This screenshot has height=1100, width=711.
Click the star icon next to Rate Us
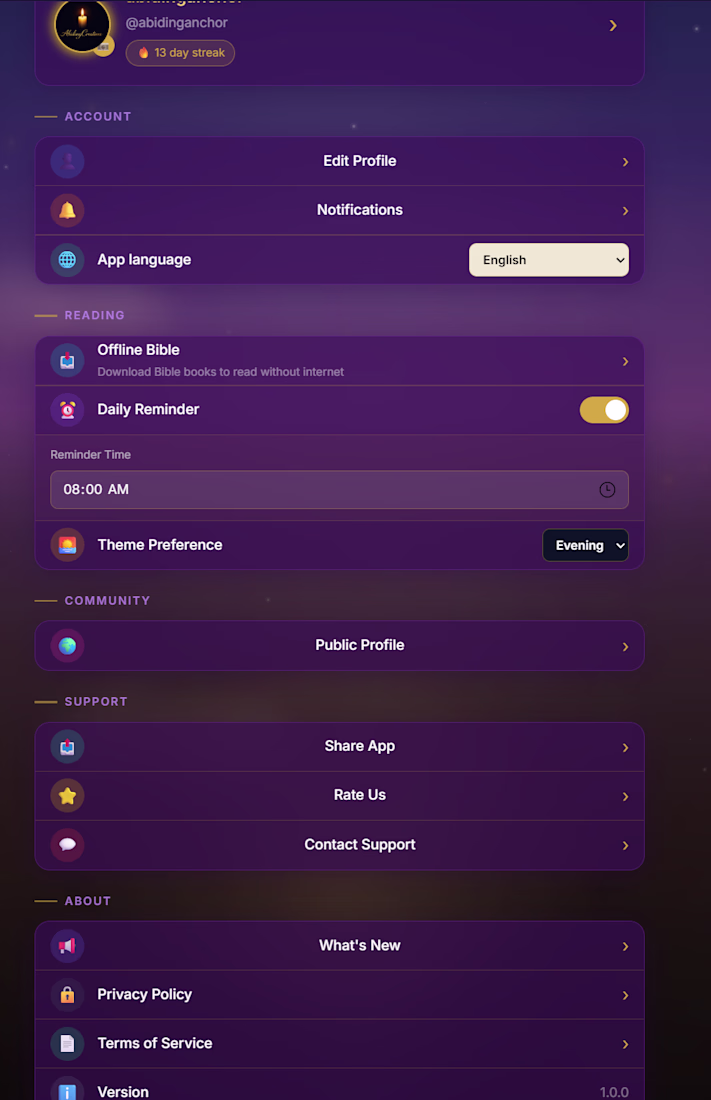[x=67, y=796]
